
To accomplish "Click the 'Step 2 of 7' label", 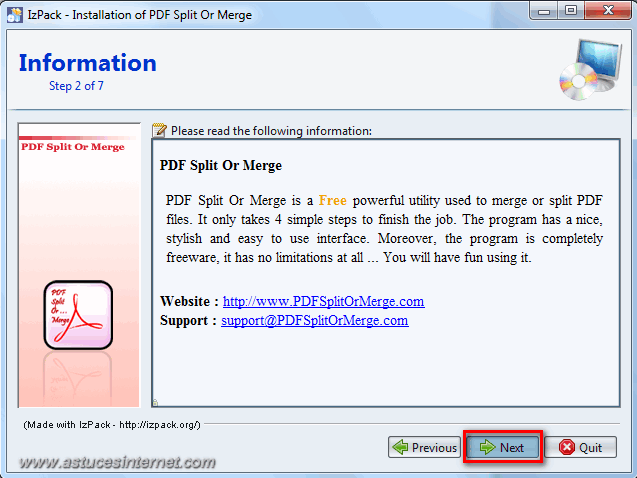I will [76, 86].
